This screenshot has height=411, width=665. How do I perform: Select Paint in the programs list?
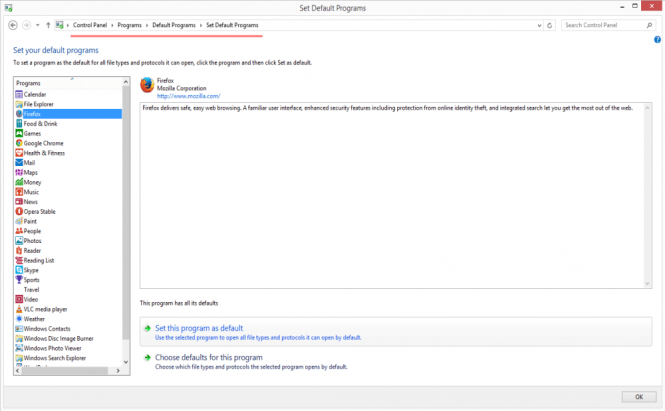31,221
